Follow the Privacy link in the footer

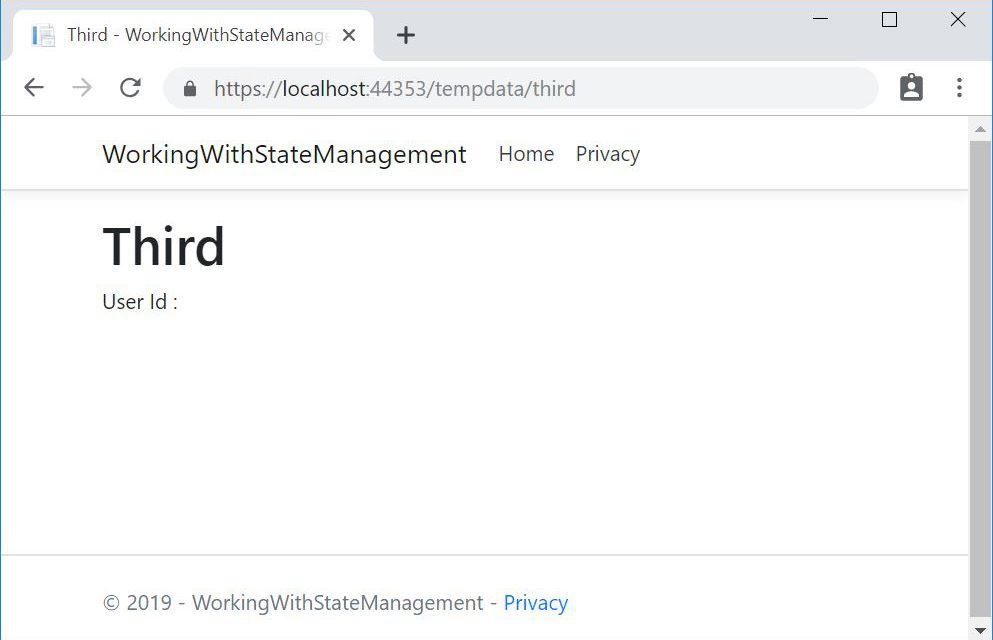(535, 603)
